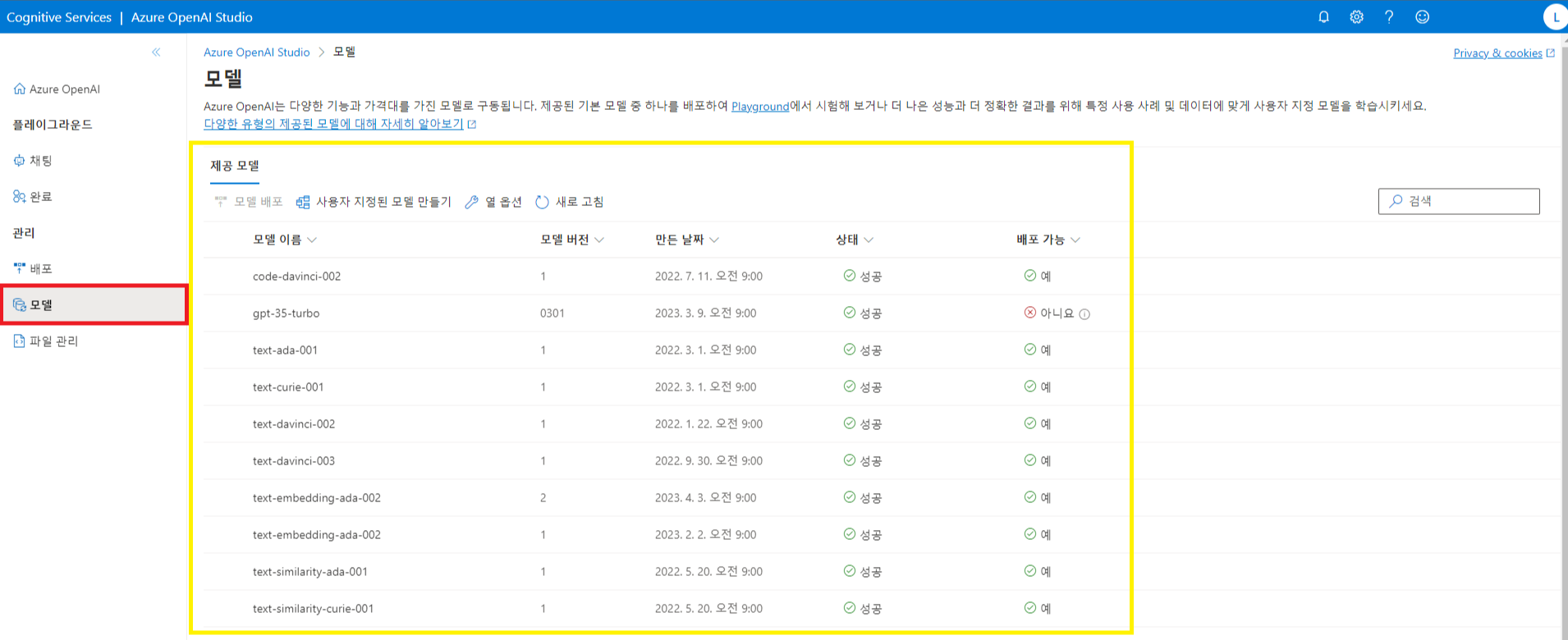
Task: Open the notifications bell icon
Action: pos(1323,16)
